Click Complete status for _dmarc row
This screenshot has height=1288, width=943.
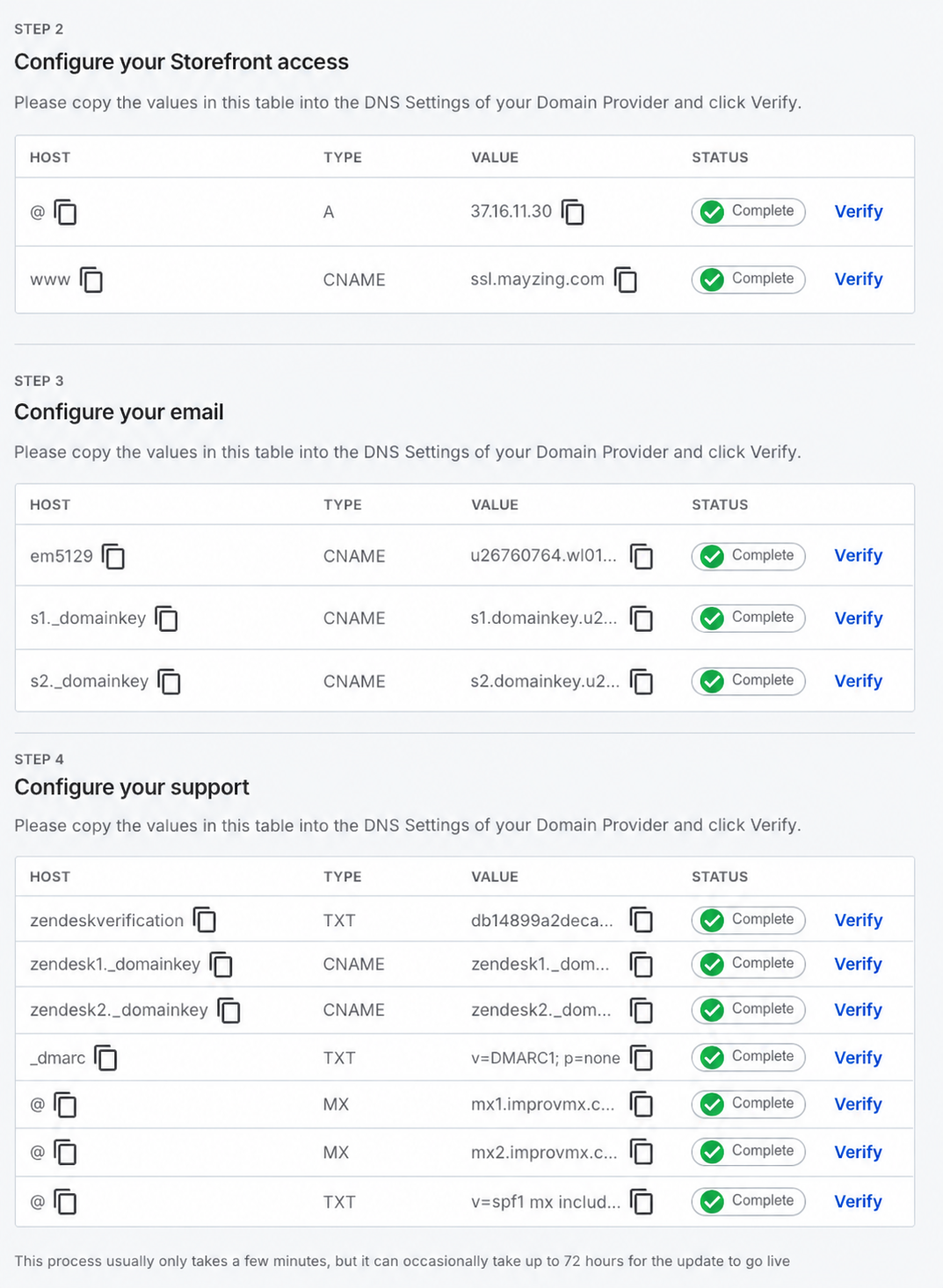[748, 1057]
